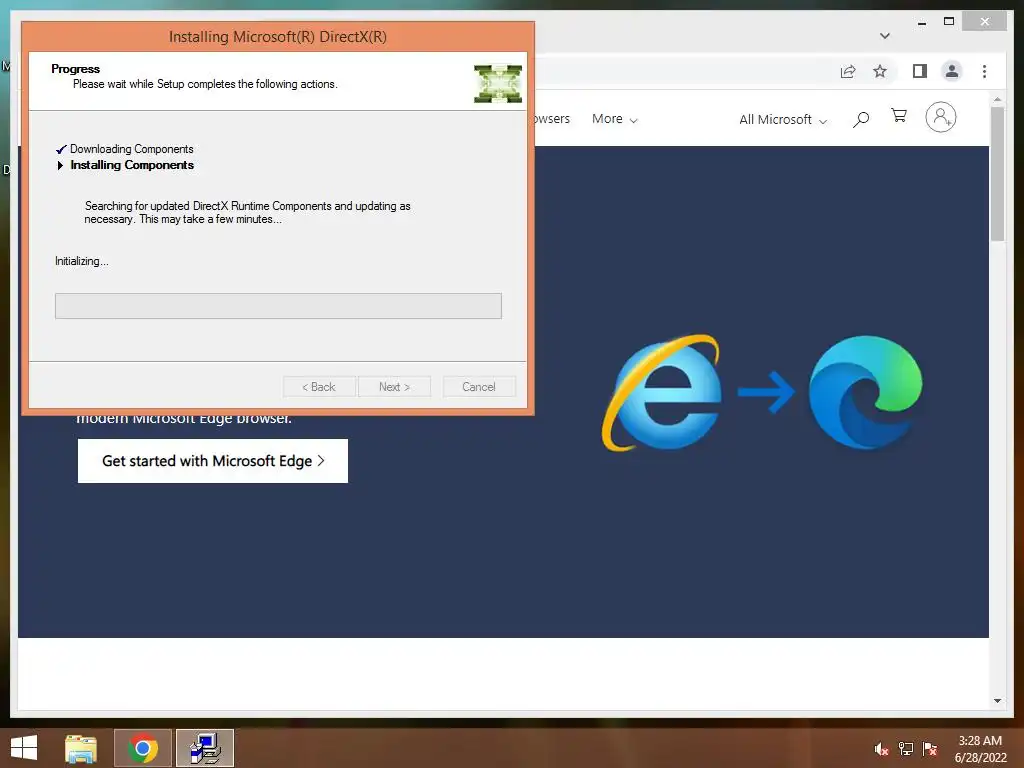Click the Back button in DirectX setup
Screen dimensions: 1024x768
[319, 387]
